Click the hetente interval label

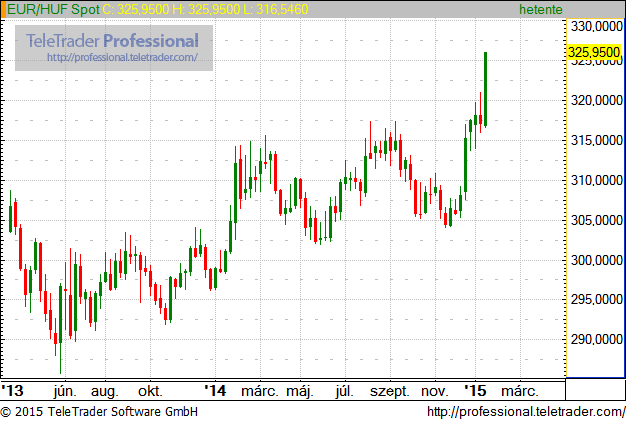point(541,10)
